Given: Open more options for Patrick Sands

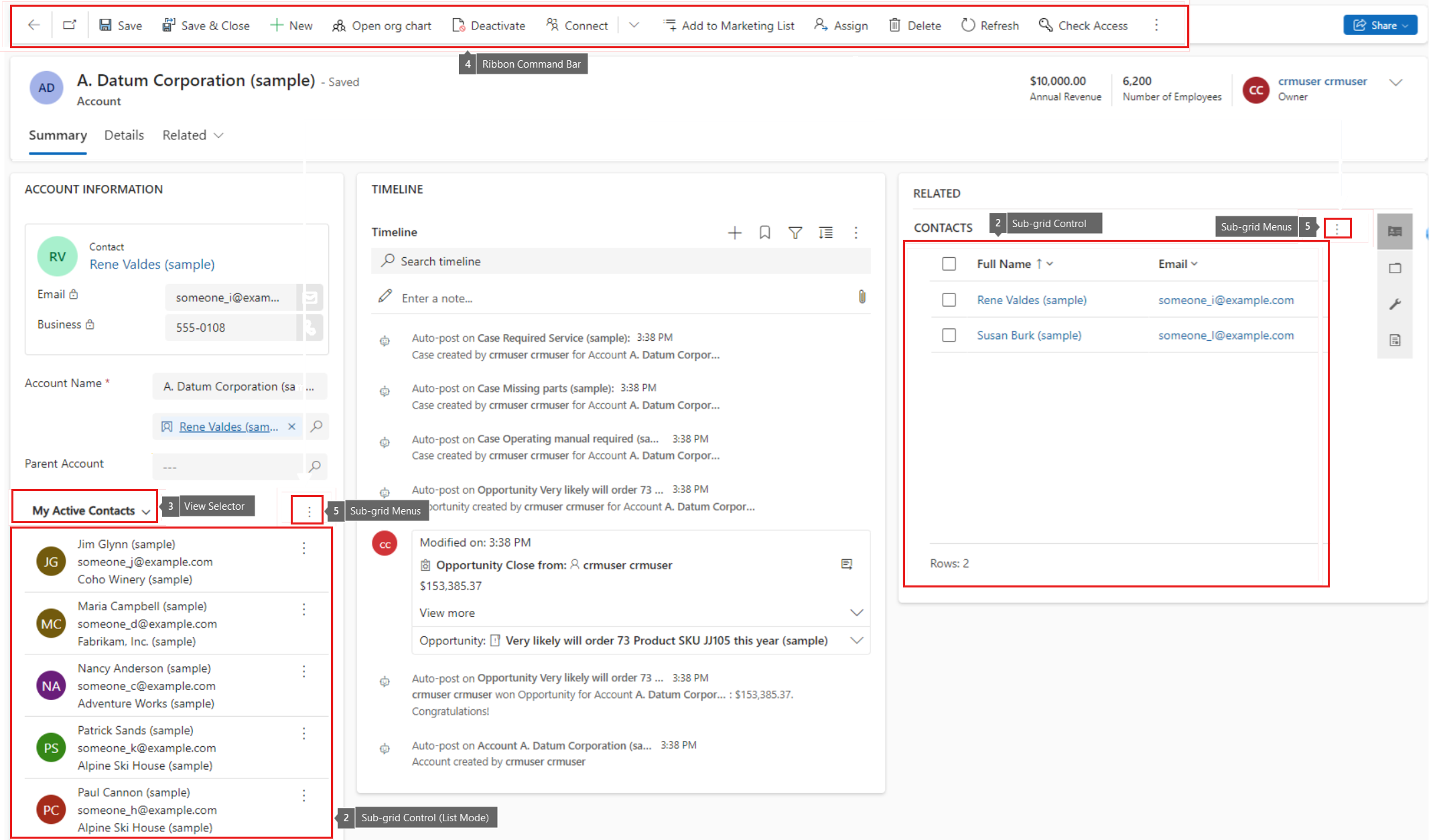Looking at the screenshot, I should 303,734.
